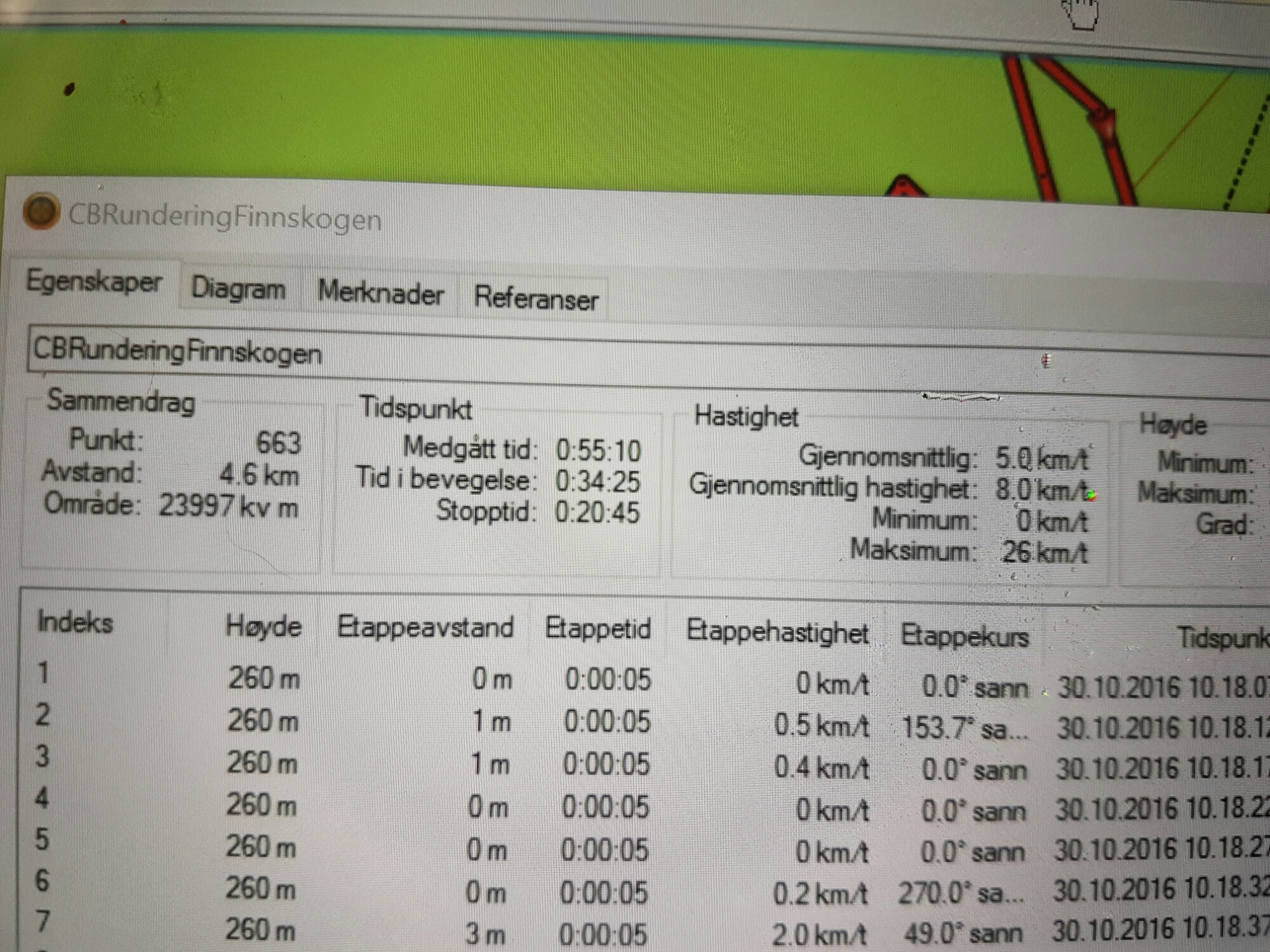Click the red triangle waypoint marker on map
This screenshot has width=1270, height=952.
click(904, 187)
